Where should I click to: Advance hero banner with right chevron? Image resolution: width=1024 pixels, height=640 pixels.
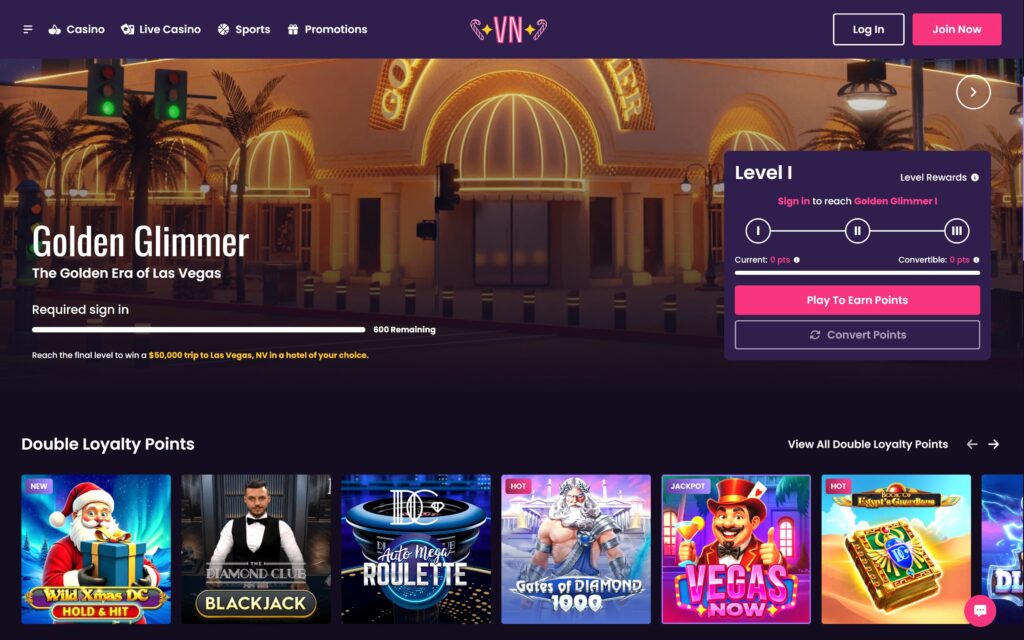[x=973, y=92]
